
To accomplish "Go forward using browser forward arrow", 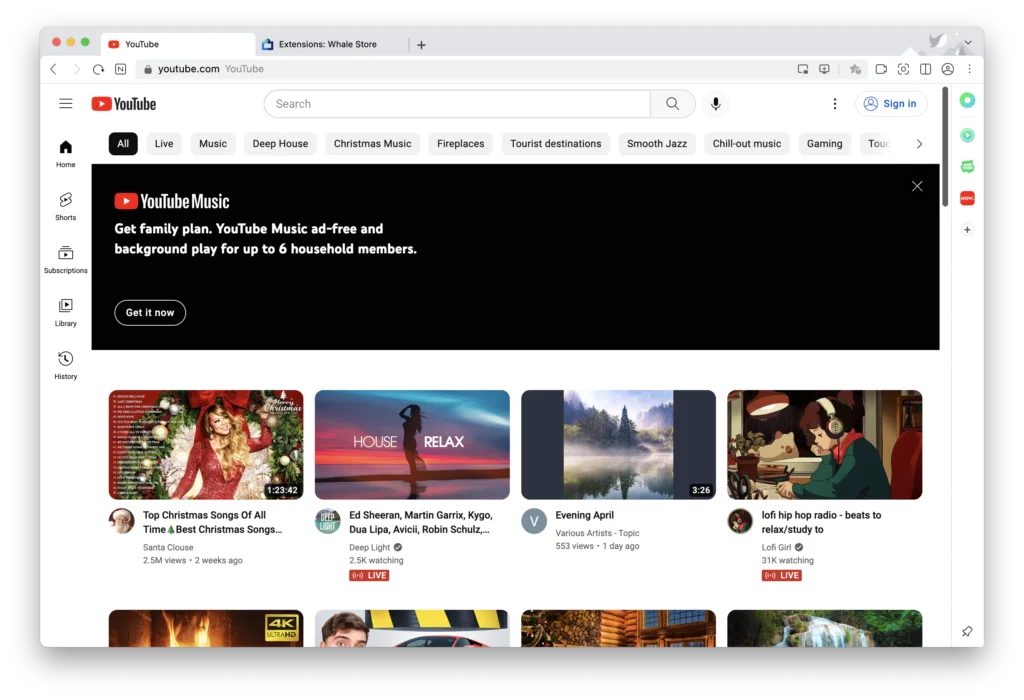I will [x=76, y=69].
